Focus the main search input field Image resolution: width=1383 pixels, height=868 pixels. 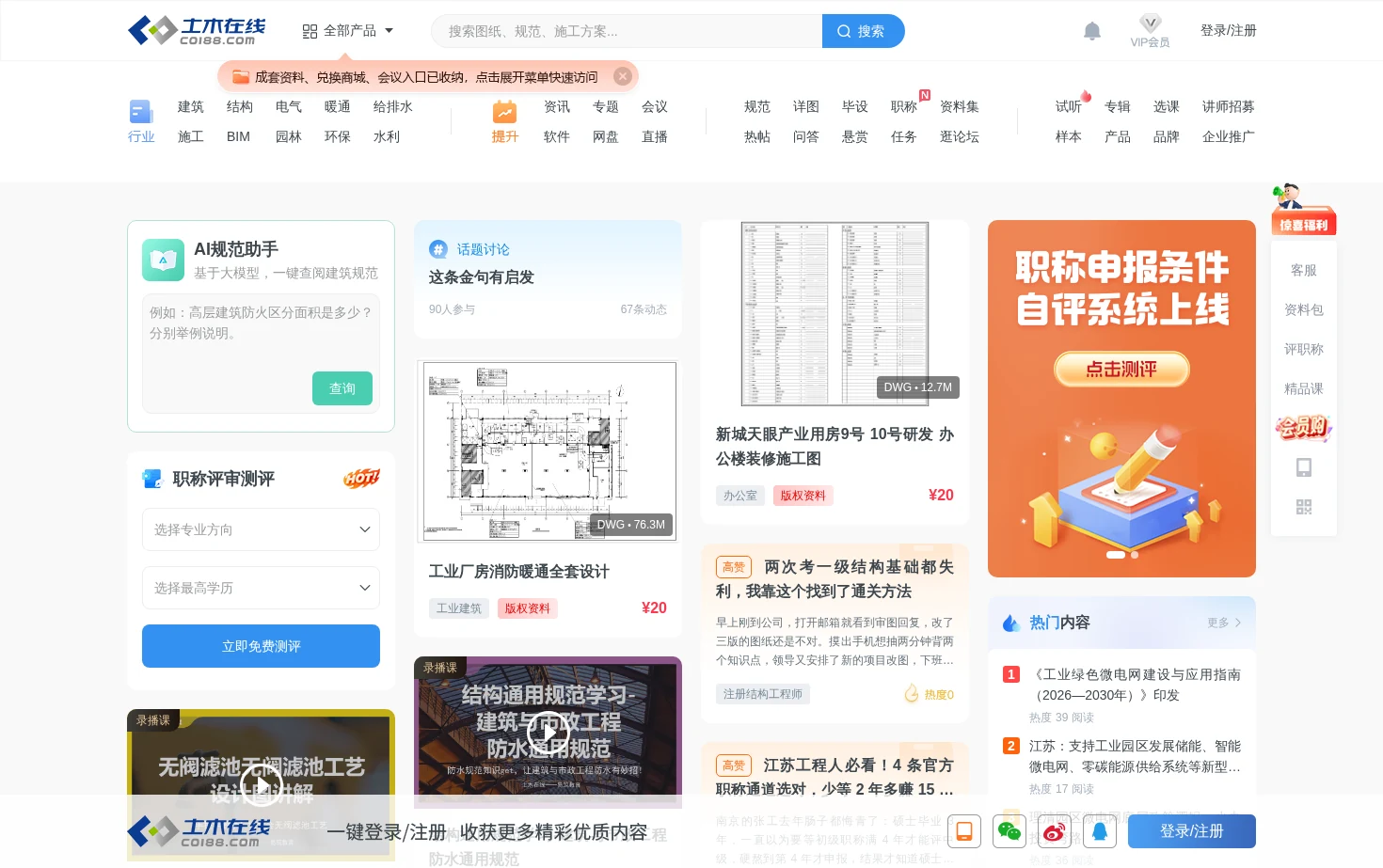627,31
